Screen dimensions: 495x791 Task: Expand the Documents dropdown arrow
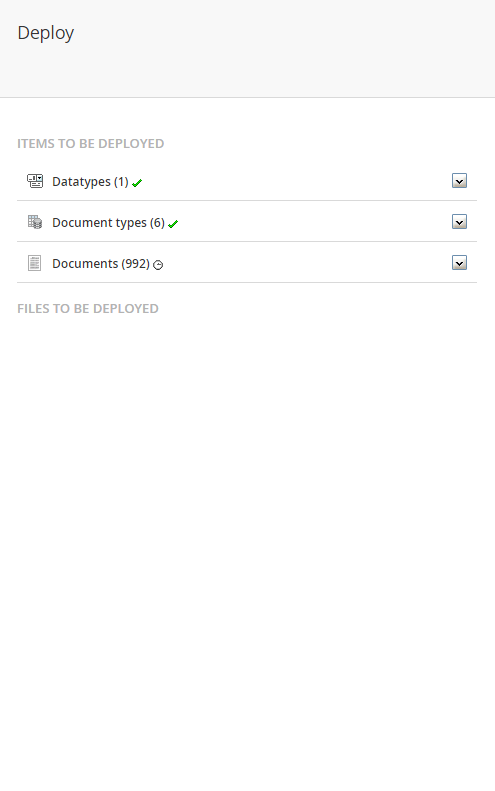459,262
